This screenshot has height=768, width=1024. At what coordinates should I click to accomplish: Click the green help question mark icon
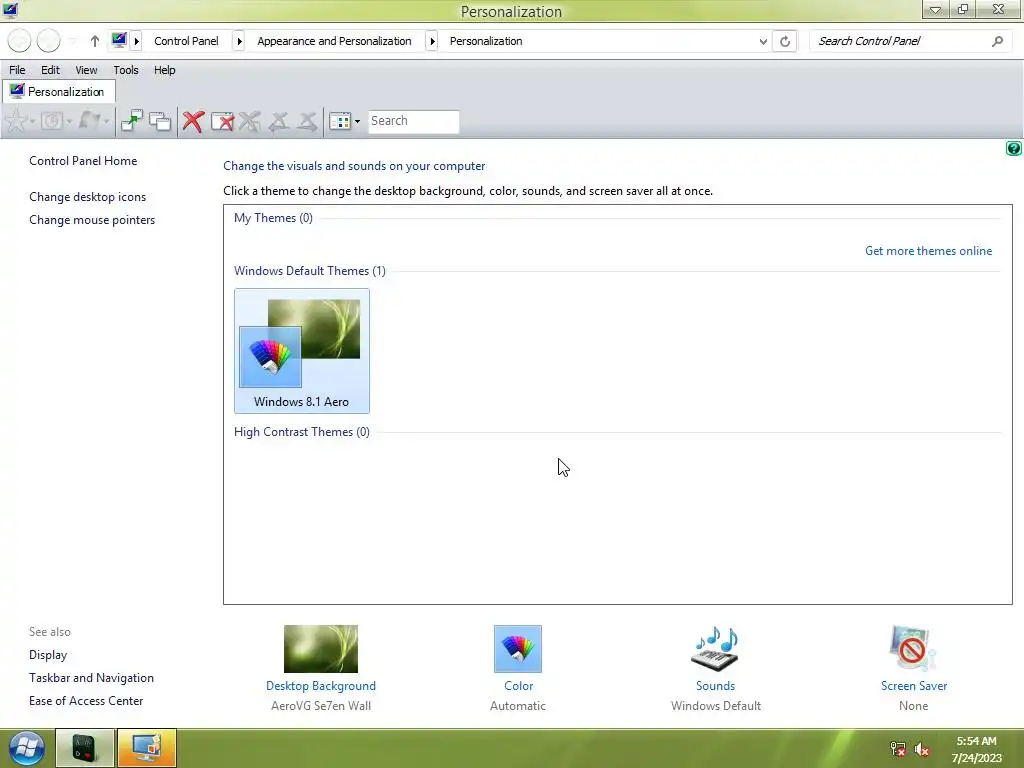point(1013,148)
